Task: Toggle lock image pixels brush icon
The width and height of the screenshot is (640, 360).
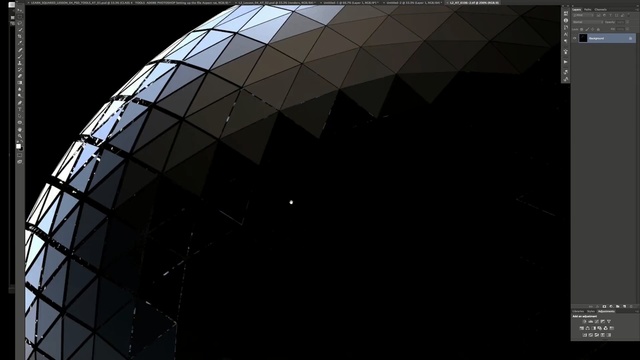Action: pos(587,29)
